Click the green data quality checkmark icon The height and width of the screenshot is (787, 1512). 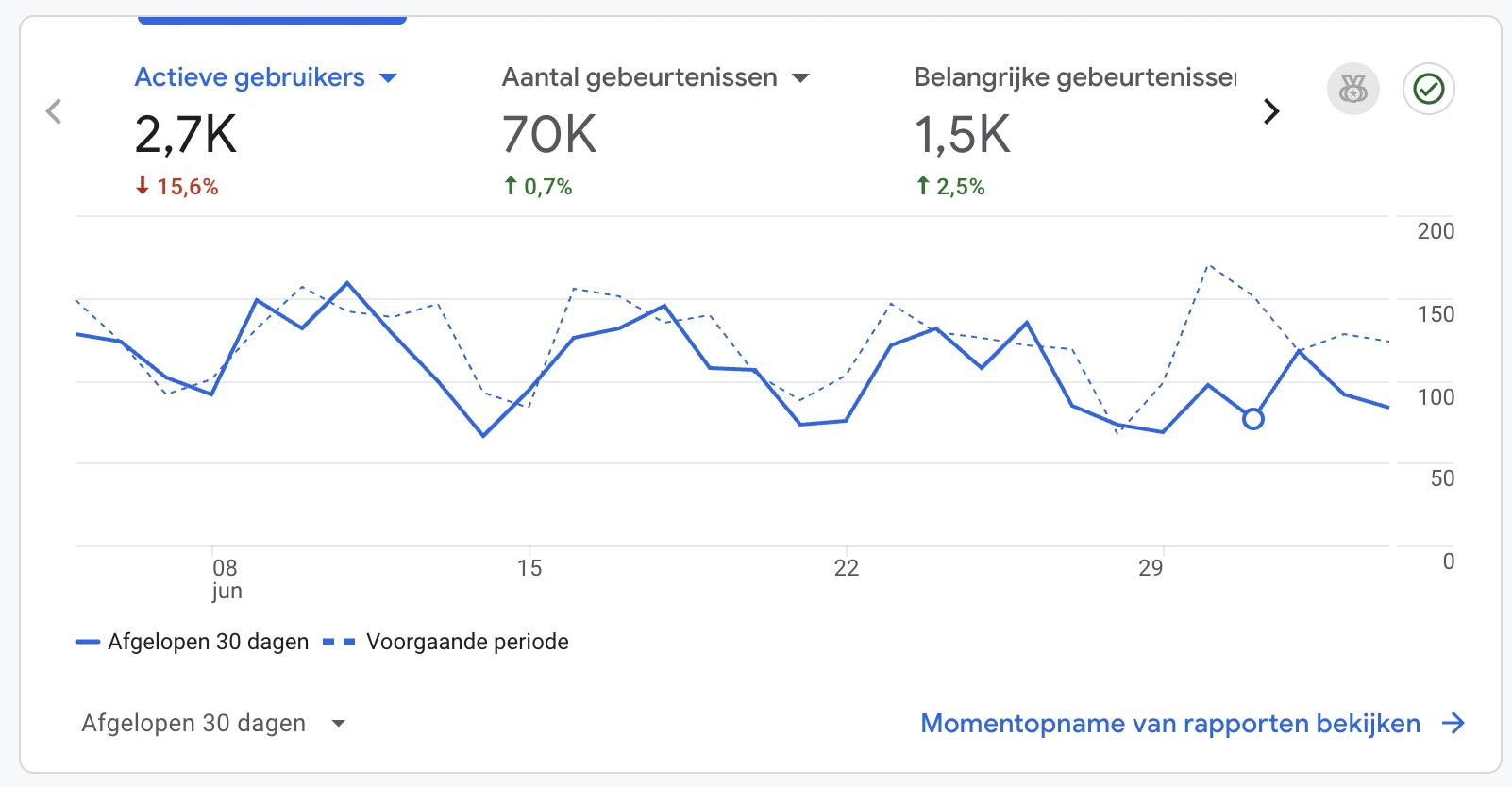[x=1428, y=88]
